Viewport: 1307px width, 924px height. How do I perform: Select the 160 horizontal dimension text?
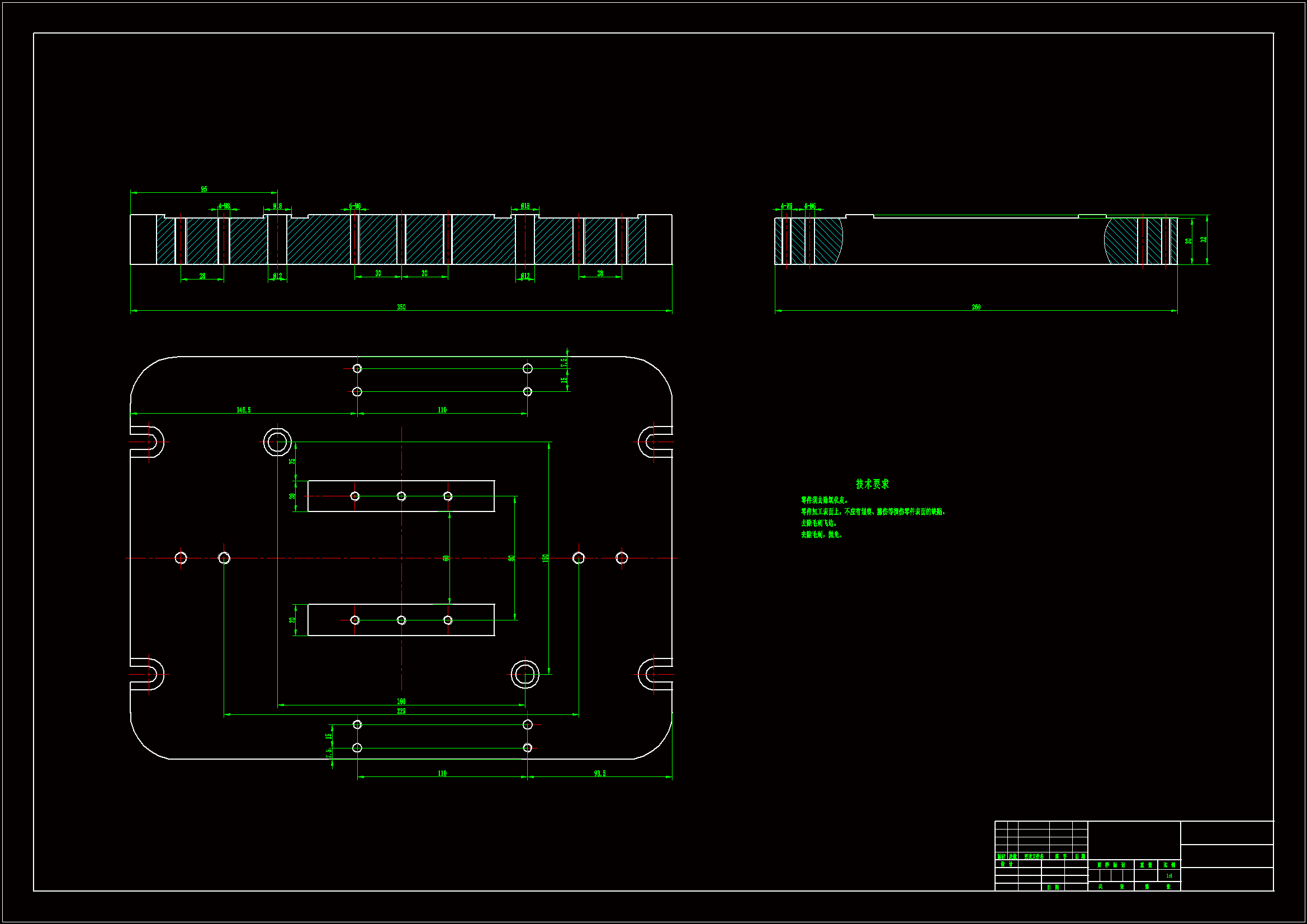tap(401, 702)
